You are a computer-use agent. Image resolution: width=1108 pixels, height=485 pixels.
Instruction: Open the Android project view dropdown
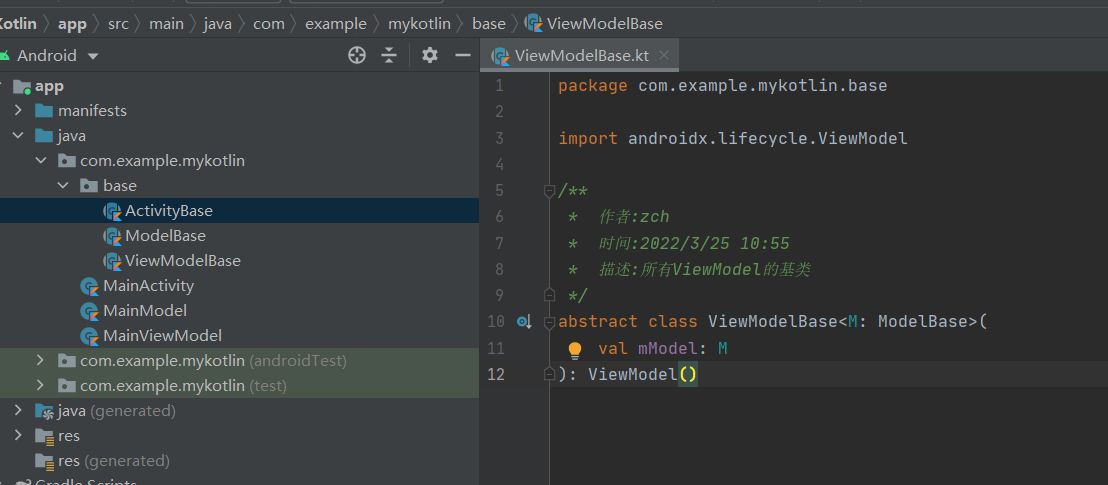click(x=93, y=56)
